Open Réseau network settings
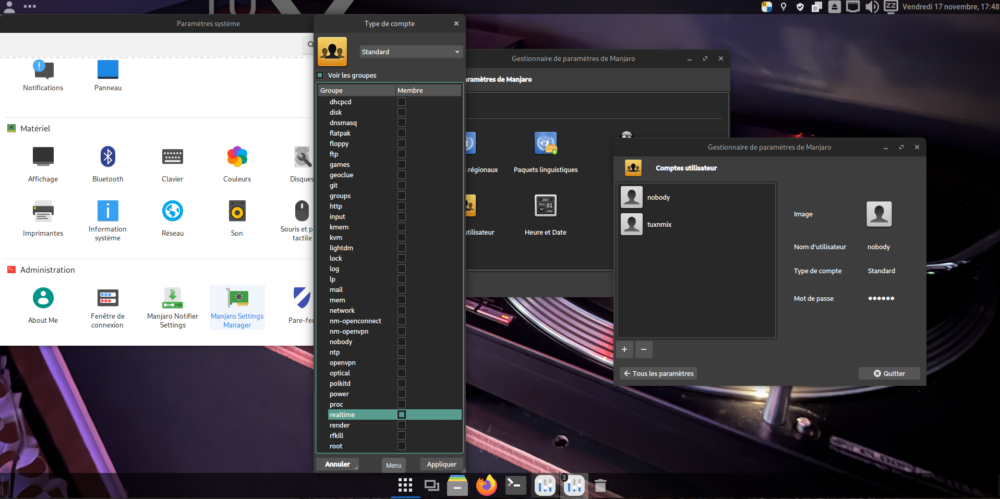This screenshot has width=1000, height=499. pos(172,211)
